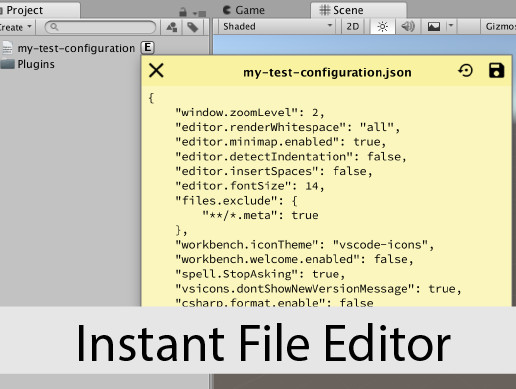Click the "**/*.meta" line
This screenshot has height=389, width=516.
coord(260,215)
